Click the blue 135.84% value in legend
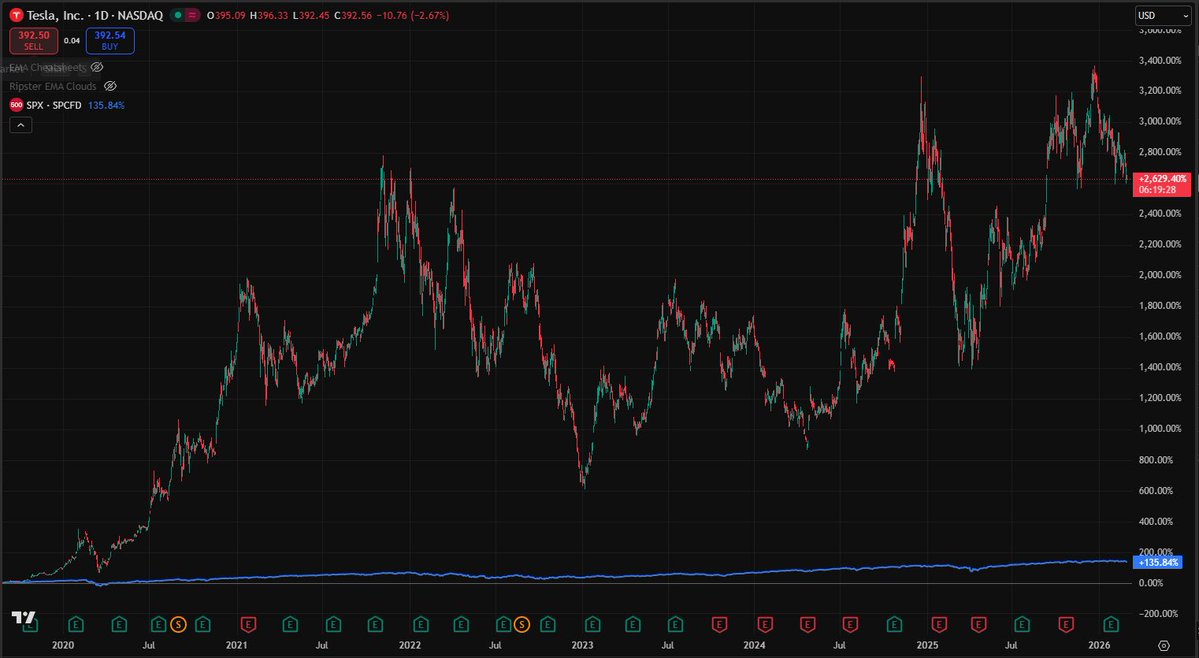Image resolution: width=1199 pixels, height=658 pixels. coord(106,105)
